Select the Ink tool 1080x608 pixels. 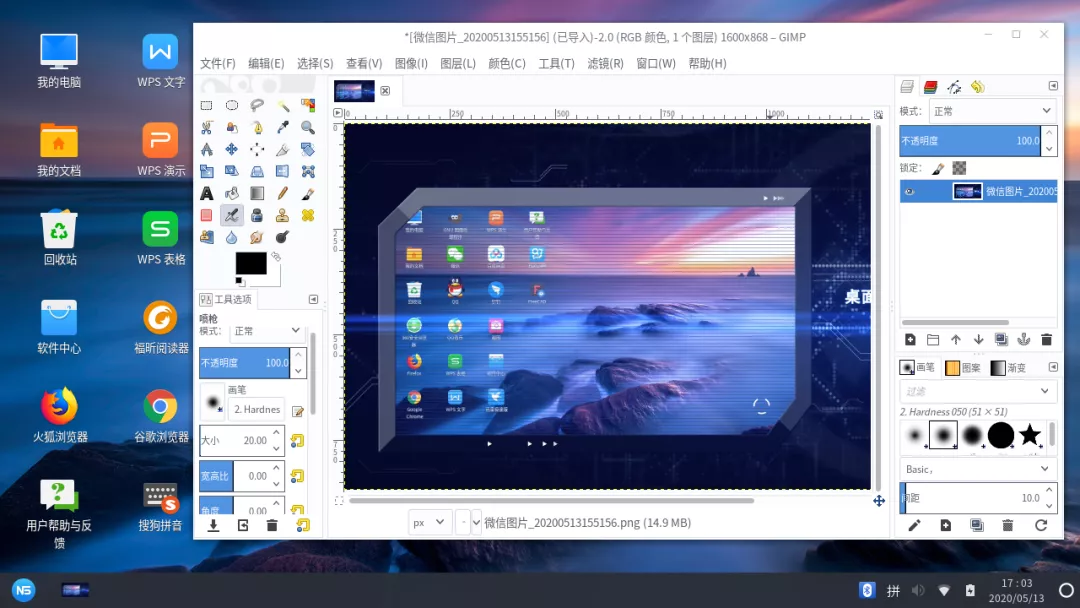(x=257, y=216)
